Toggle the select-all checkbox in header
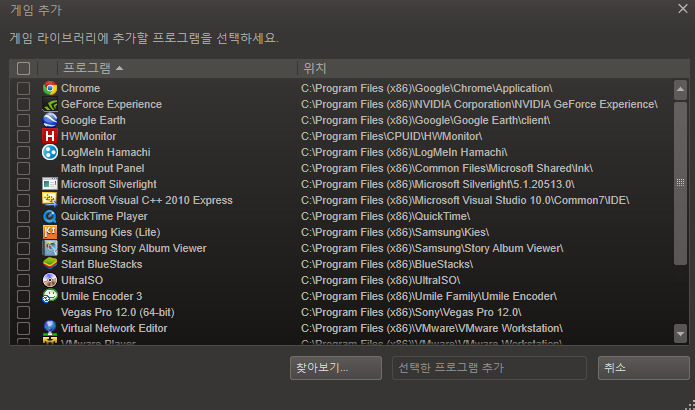This screenshot has width=695, height=410. click(23, 68)
